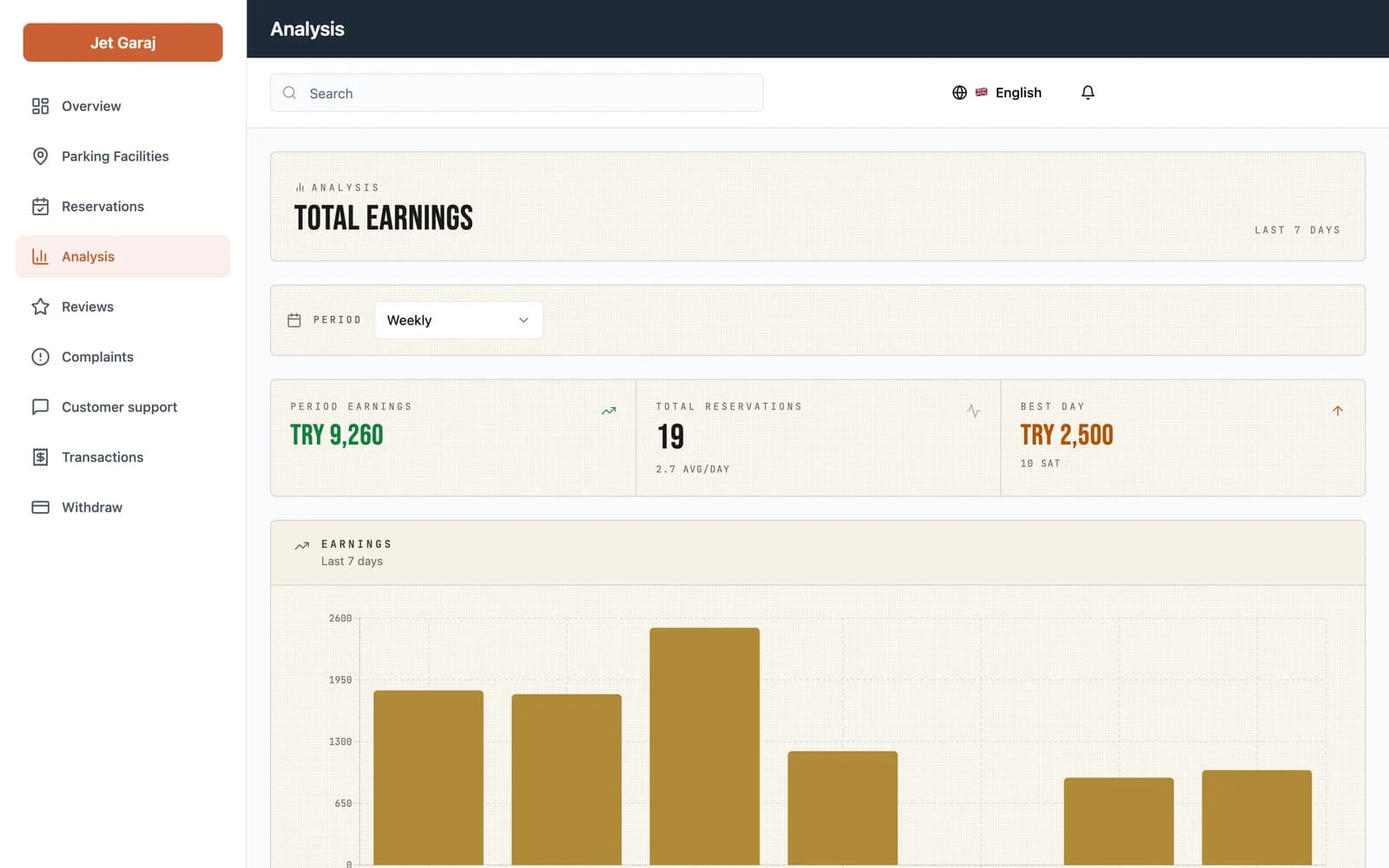
Task: Click the Withdraw card icon
Action: (40, 507)
